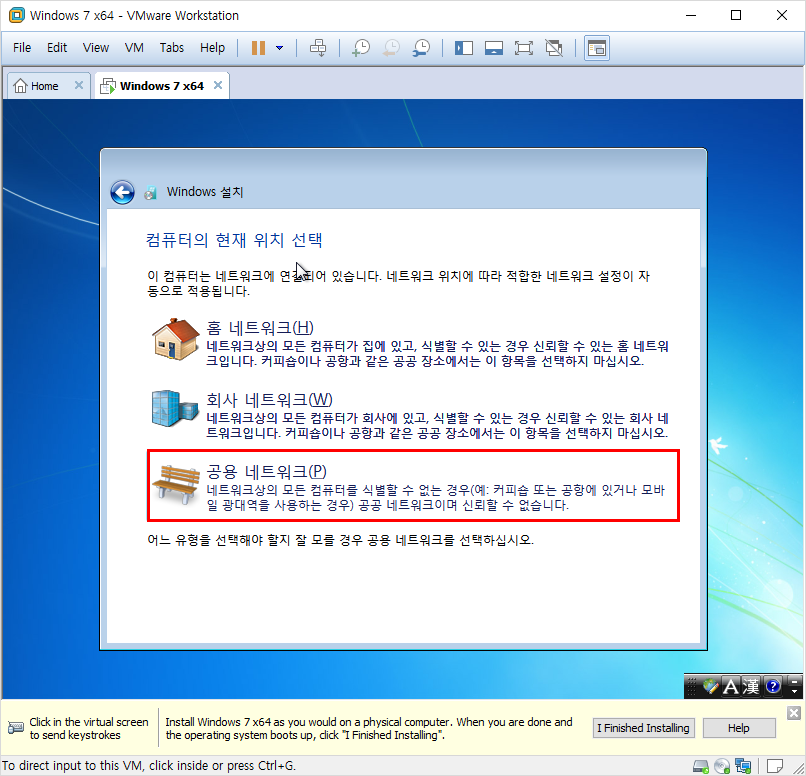Toggle the library sidebar panel
The height and width of the screenshot is (776, 806).
464,48
